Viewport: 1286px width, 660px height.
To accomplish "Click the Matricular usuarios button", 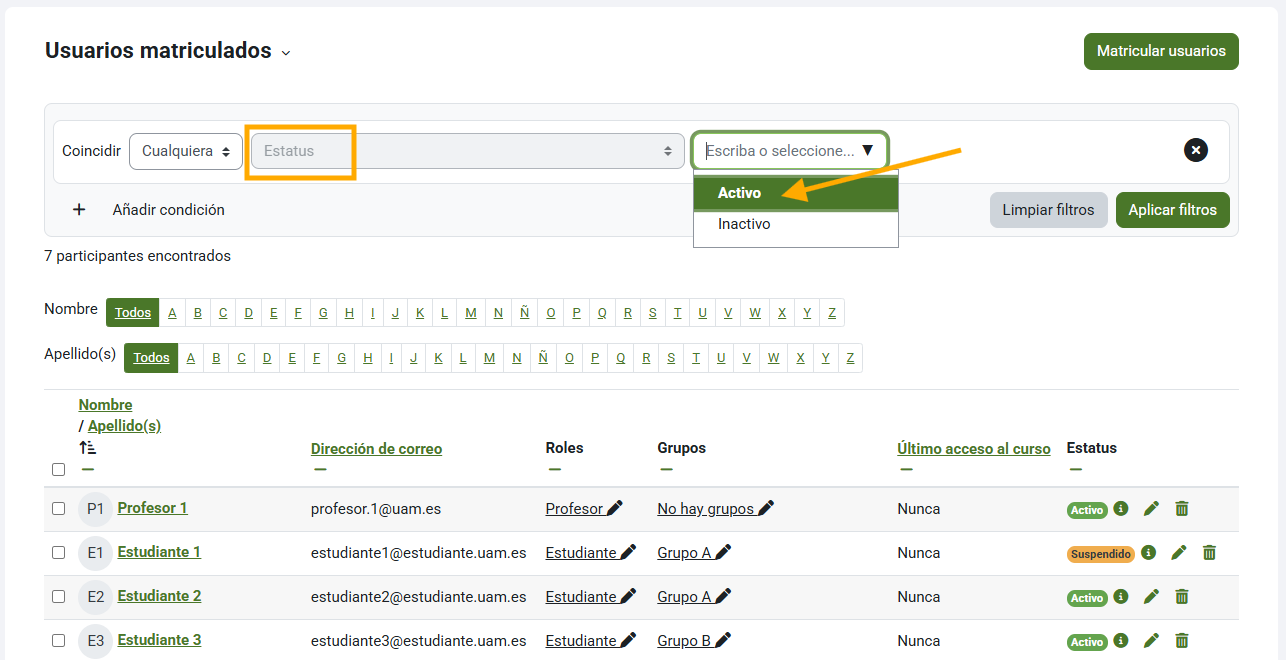I will click(1160, 51).
